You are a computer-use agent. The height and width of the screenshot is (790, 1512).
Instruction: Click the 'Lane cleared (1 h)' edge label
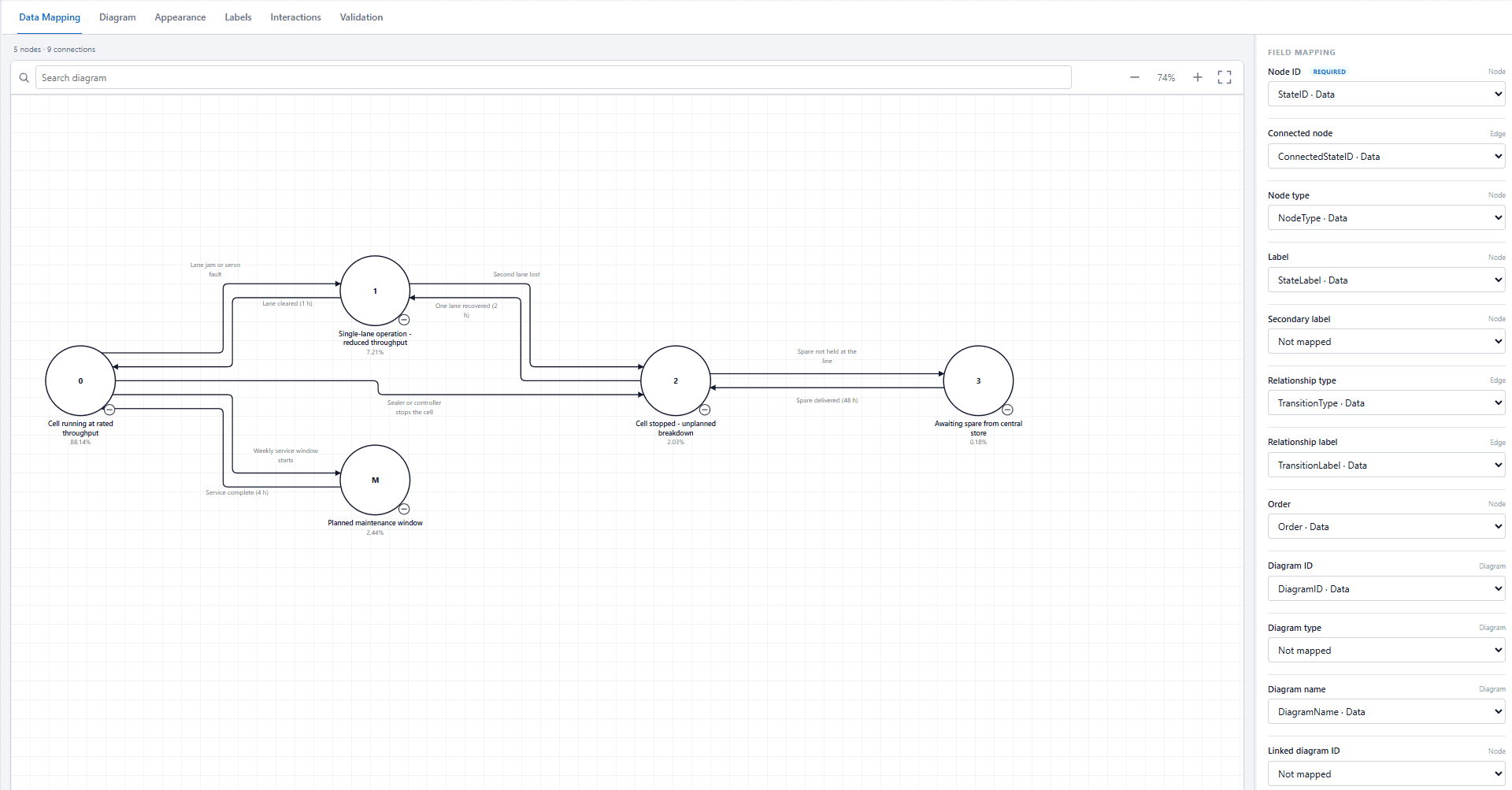[287, 303]
